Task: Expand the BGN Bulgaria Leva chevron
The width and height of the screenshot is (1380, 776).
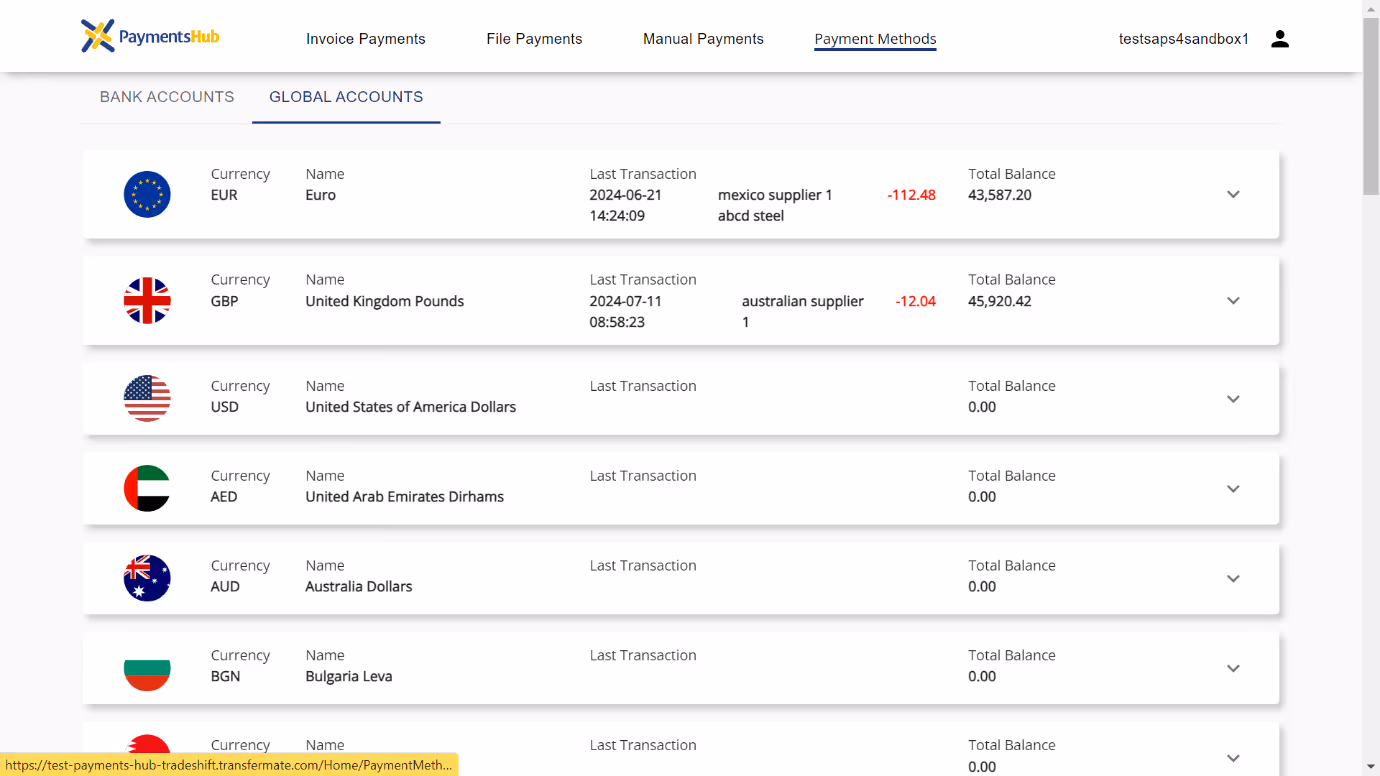Action: [1233, 668]
